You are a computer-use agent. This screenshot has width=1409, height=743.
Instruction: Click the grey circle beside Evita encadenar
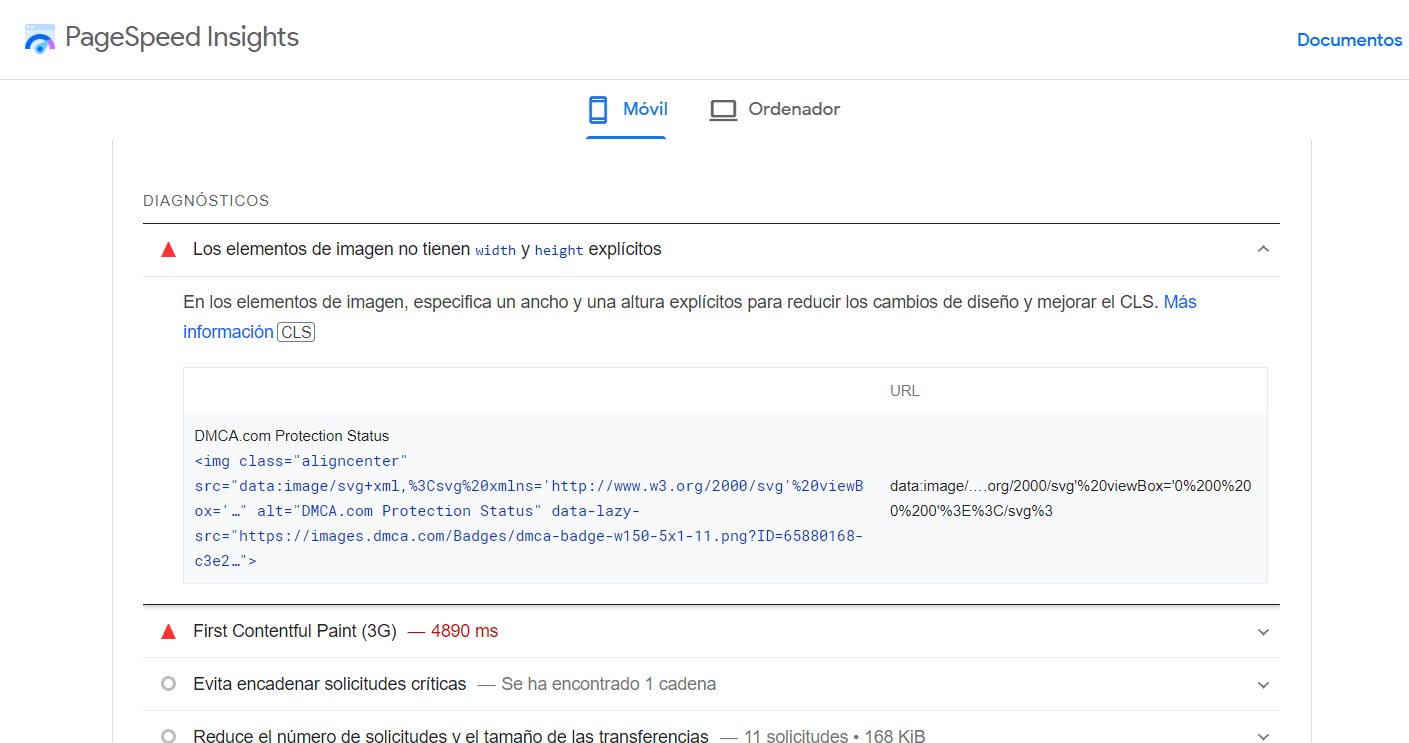coord(169,684)
